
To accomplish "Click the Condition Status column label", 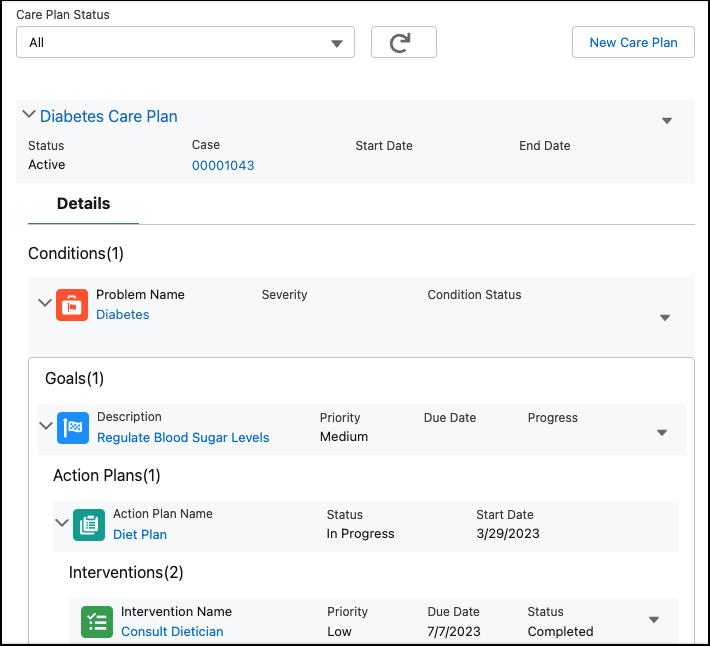I will 474,295.
